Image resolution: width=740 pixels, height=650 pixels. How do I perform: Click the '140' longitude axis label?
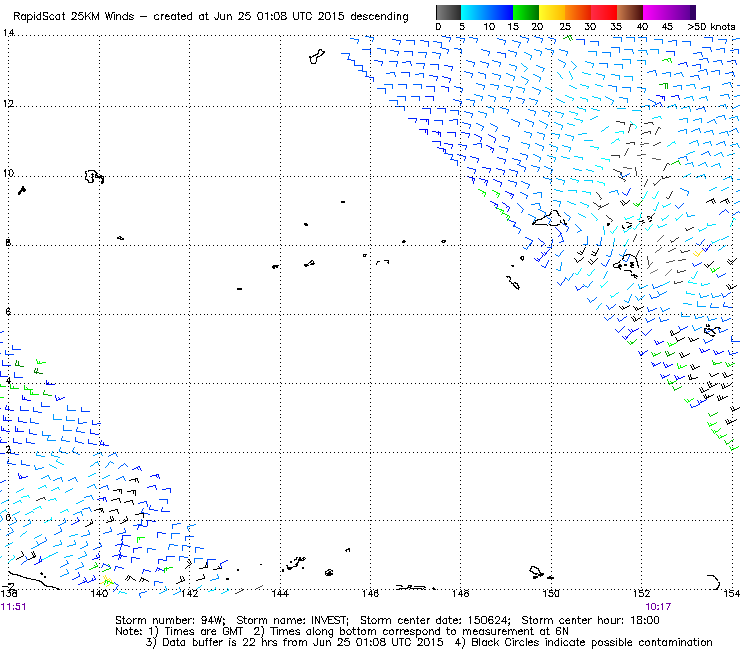pyautogui.click(x=99, y=593)
